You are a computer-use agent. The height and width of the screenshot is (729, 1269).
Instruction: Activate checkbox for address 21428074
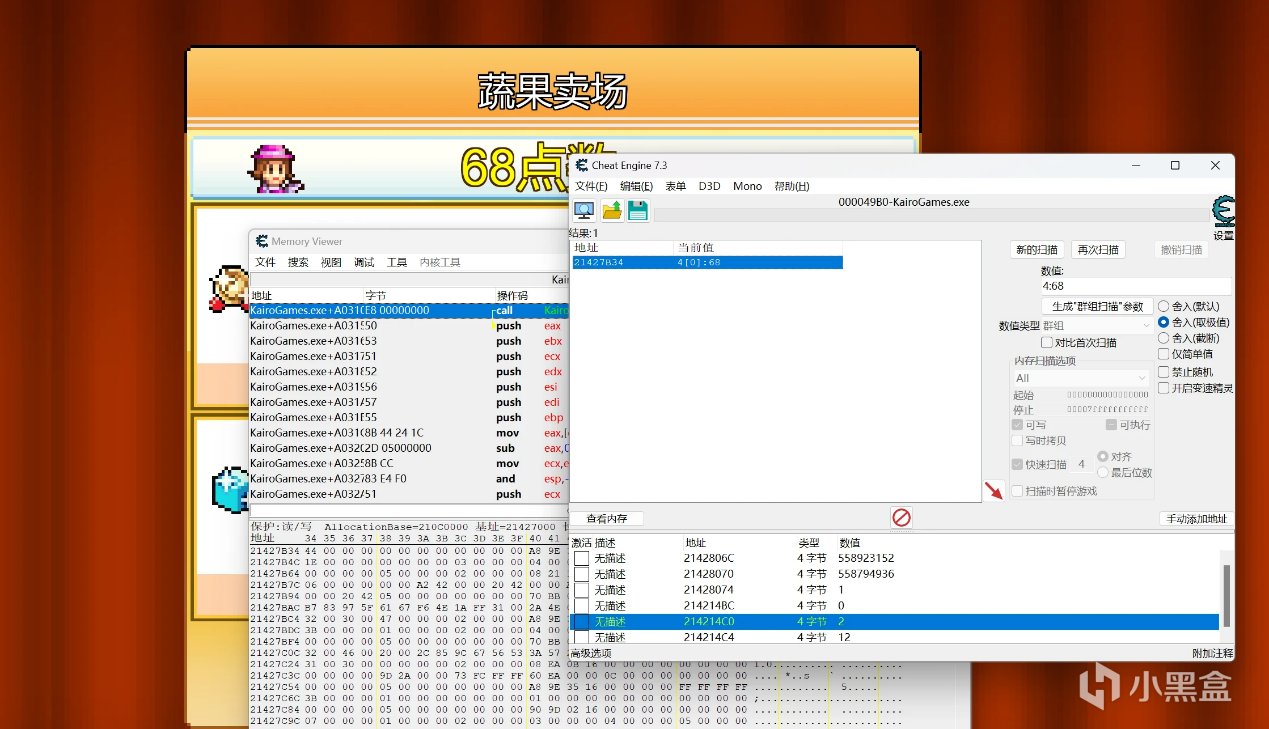(x=582, y=590)
